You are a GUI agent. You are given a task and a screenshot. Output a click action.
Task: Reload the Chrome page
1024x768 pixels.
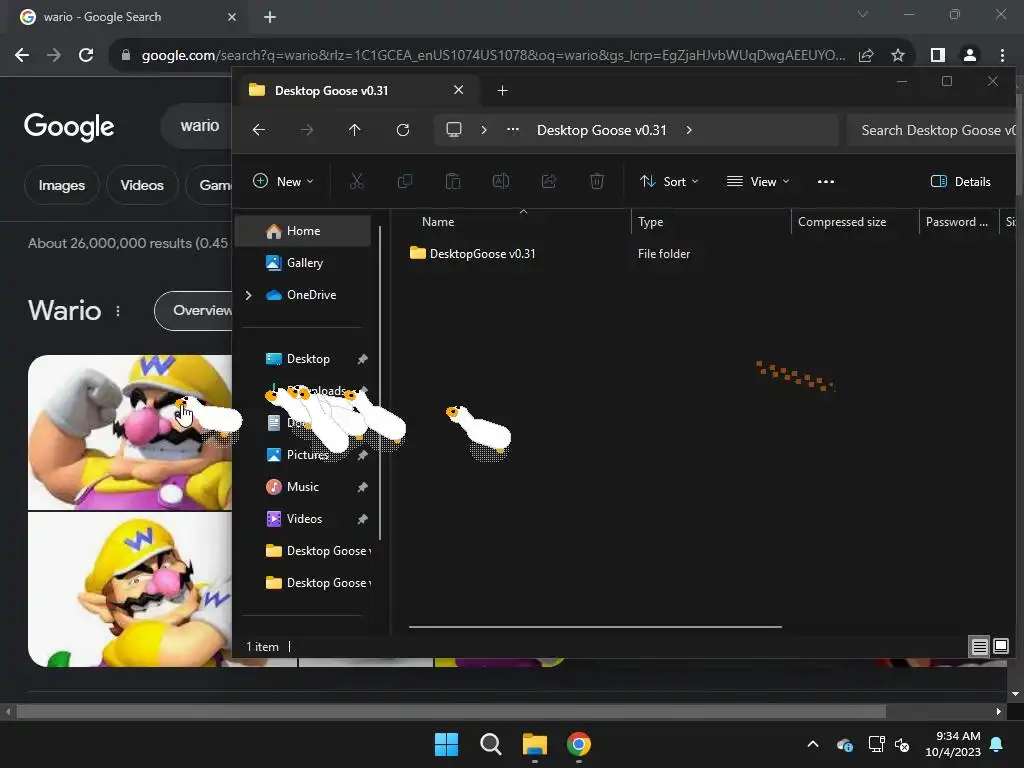(86, 55)
